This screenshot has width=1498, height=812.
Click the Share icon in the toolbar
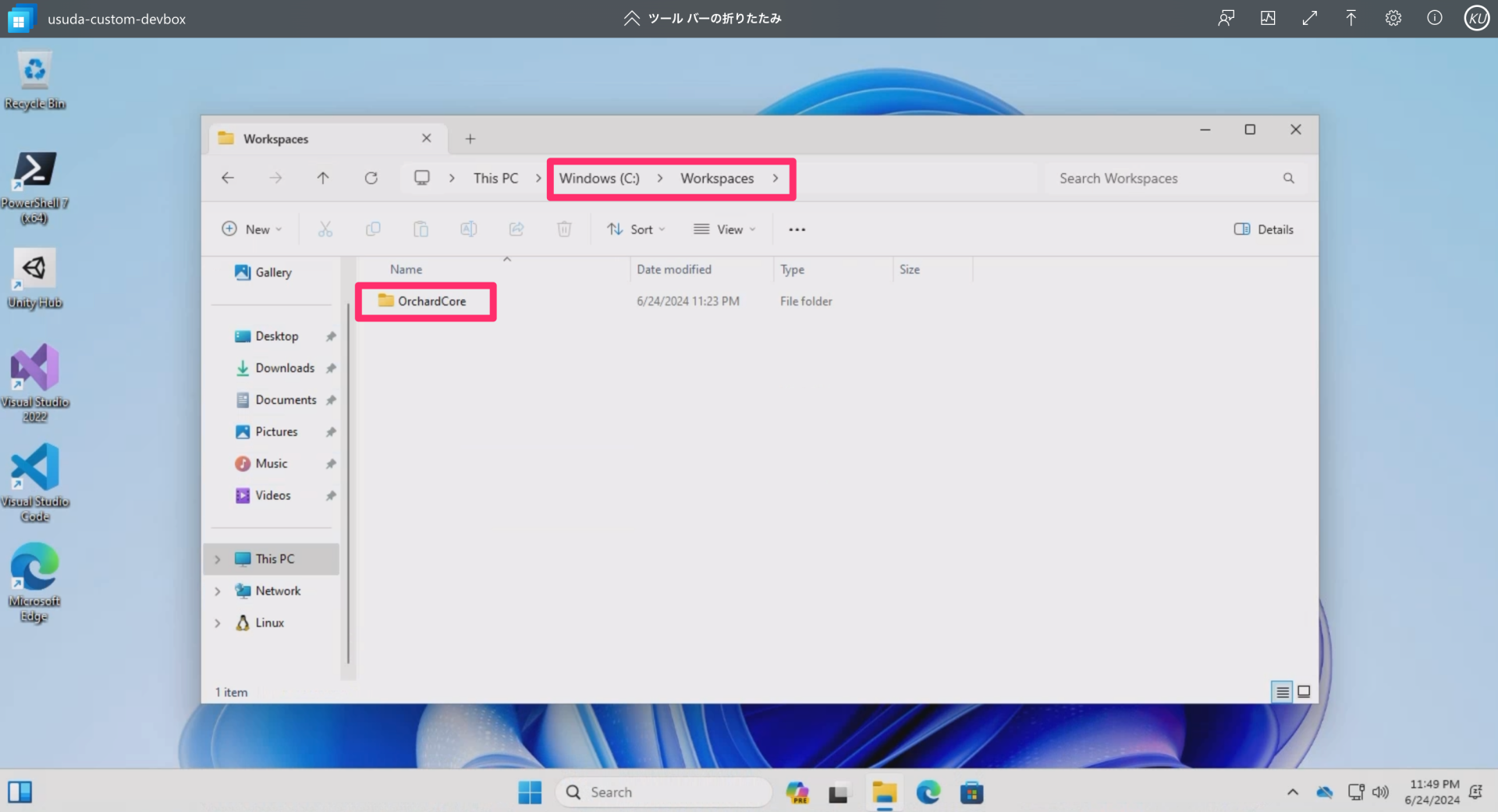pyautogui.click(x=516, y=229)
